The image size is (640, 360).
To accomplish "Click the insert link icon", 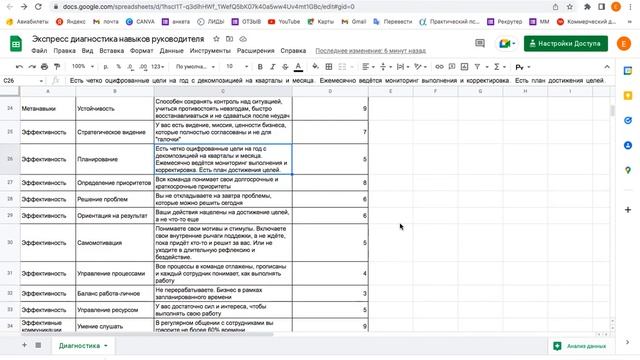I will (x=439, y=67).
